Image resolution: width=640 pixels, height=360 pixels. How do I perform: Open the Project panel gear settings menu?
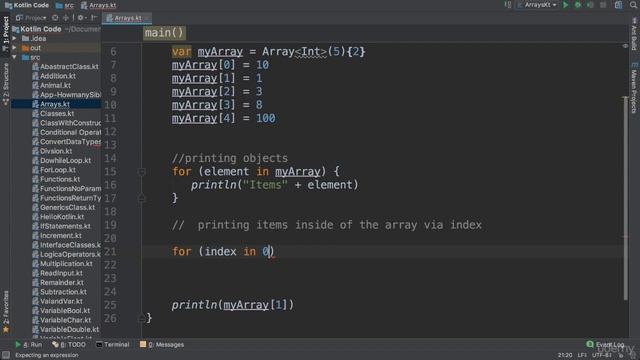click(x=81, y=18)
